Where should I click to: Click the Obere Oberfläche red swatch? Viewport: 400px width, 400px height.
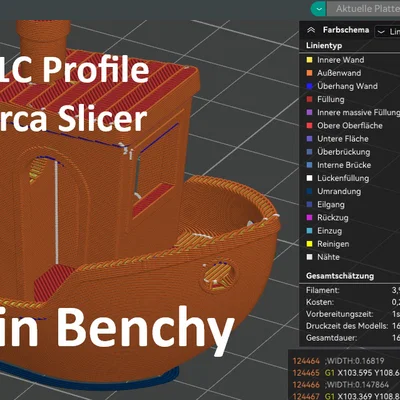pyautogui.click(x=309, y=126)
